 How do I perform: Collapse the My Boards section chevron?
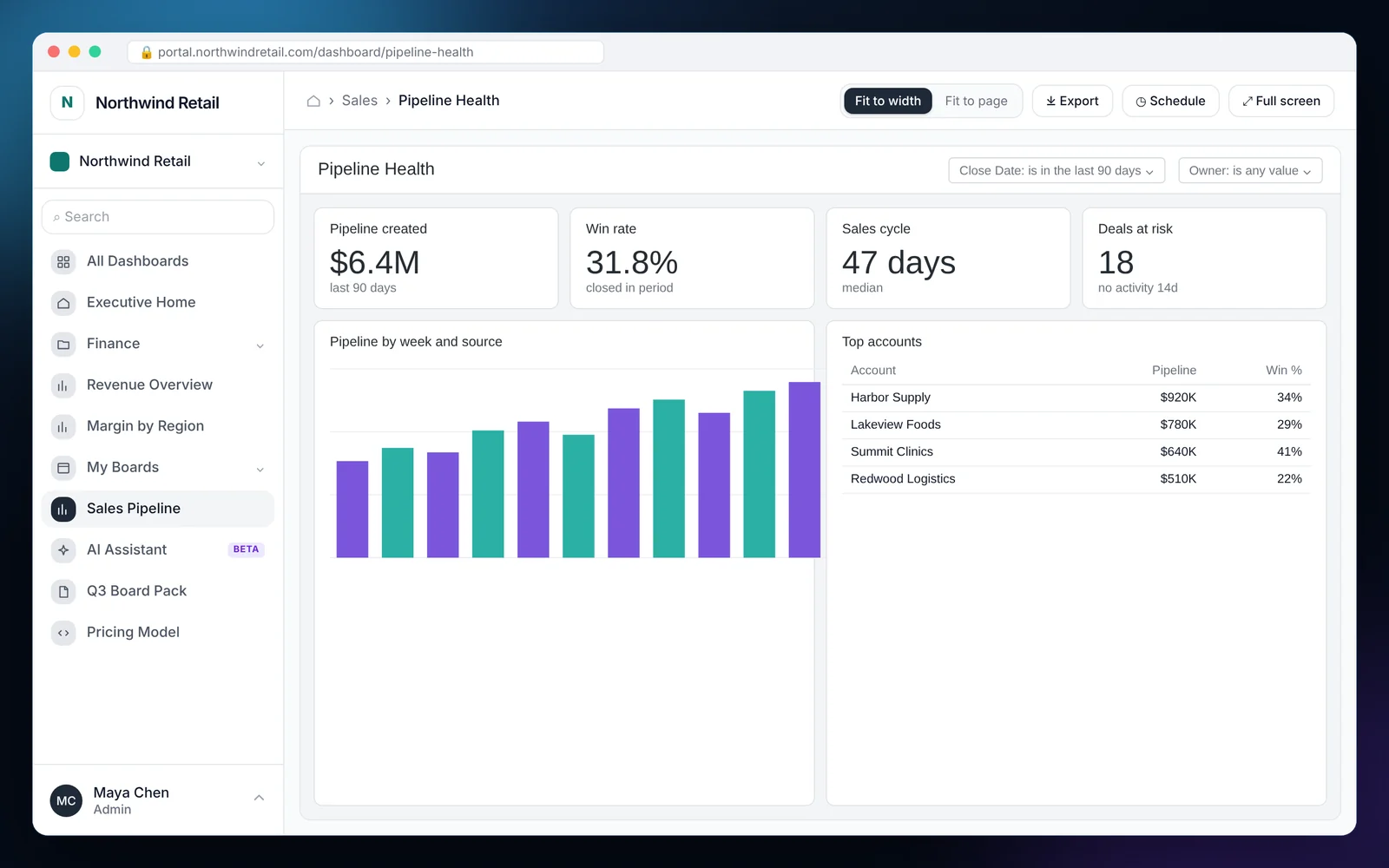click(260, 469)
